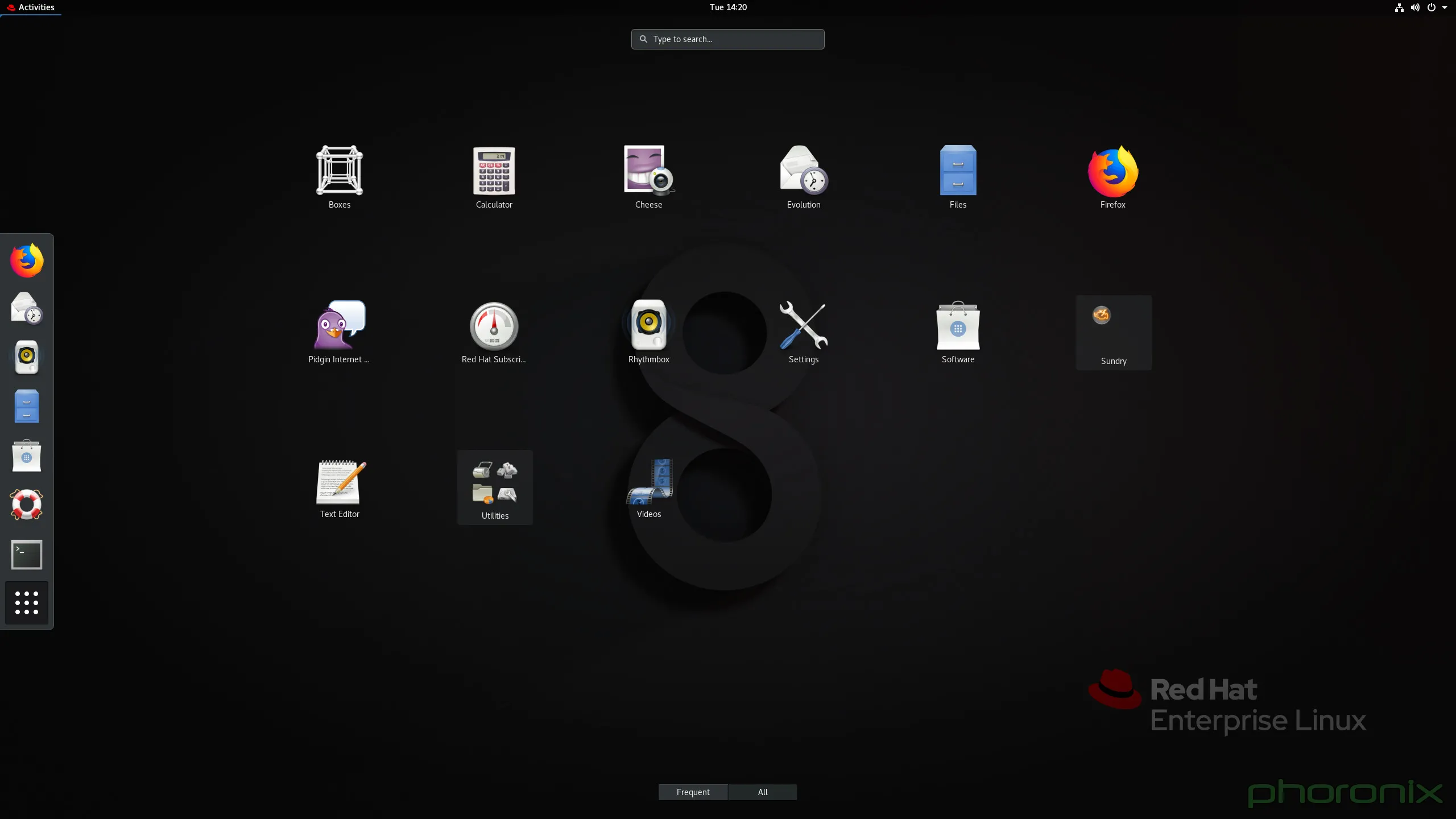Launch Boxes virtual machine manager

pos(339,170)
